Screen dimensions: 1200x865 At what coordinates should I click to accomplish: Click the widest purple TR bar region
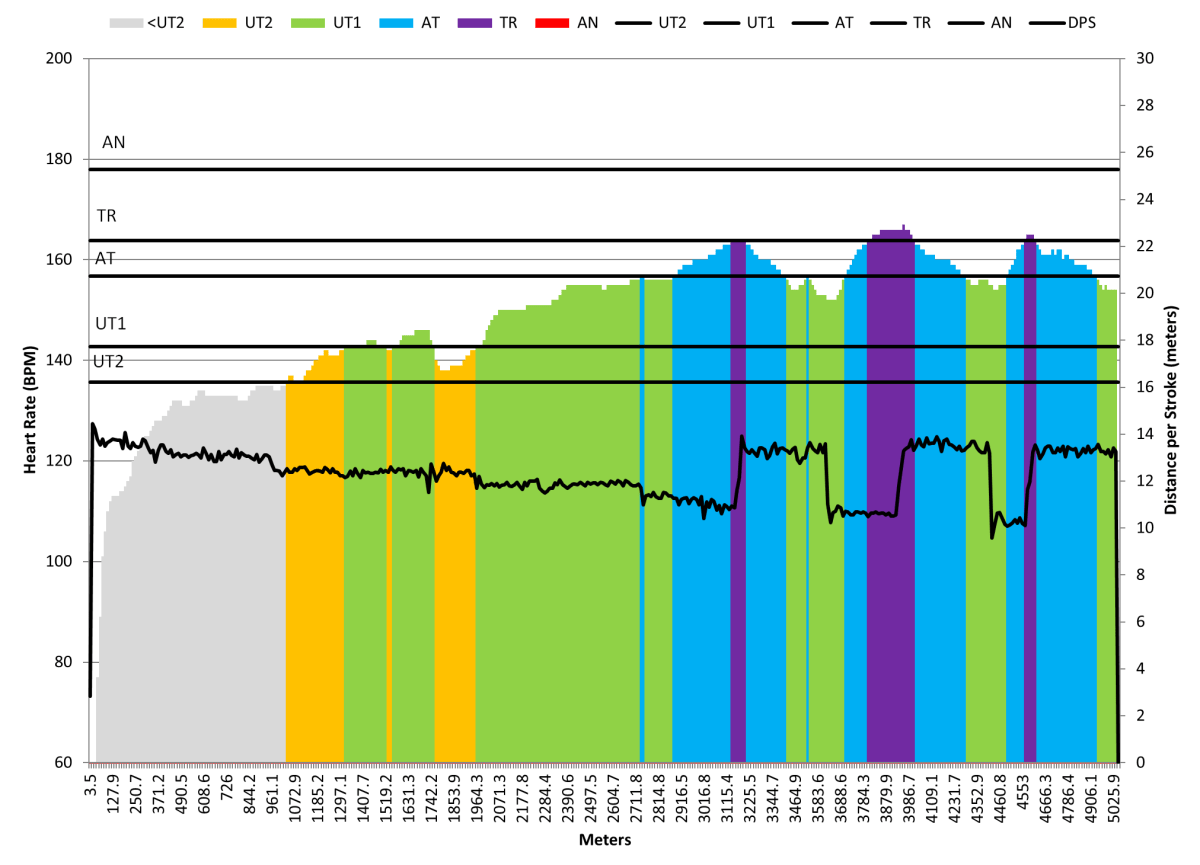(890, 500)
